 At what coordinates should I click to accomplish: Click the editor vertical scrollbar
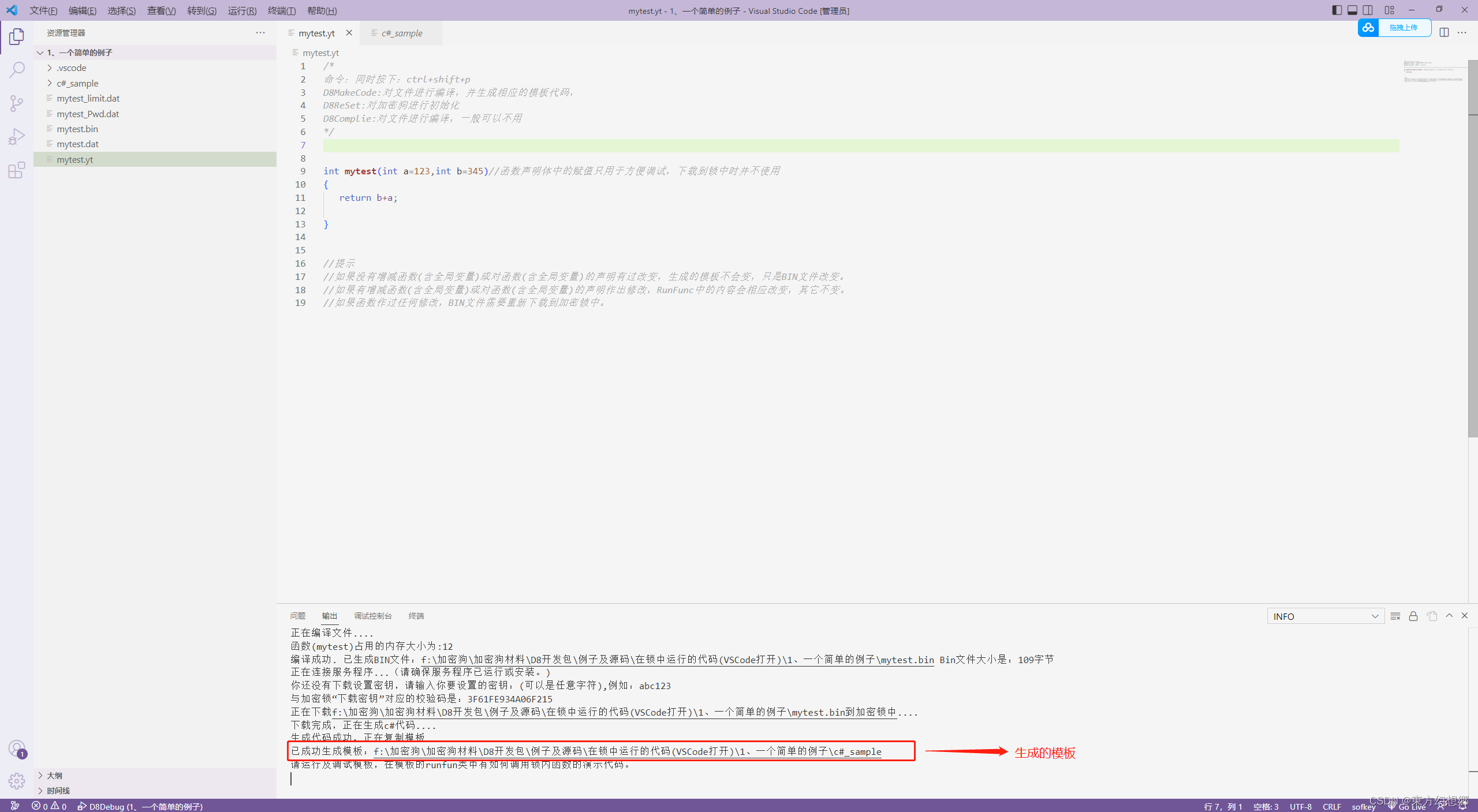pyautogui.click(x=1473, y=248)
